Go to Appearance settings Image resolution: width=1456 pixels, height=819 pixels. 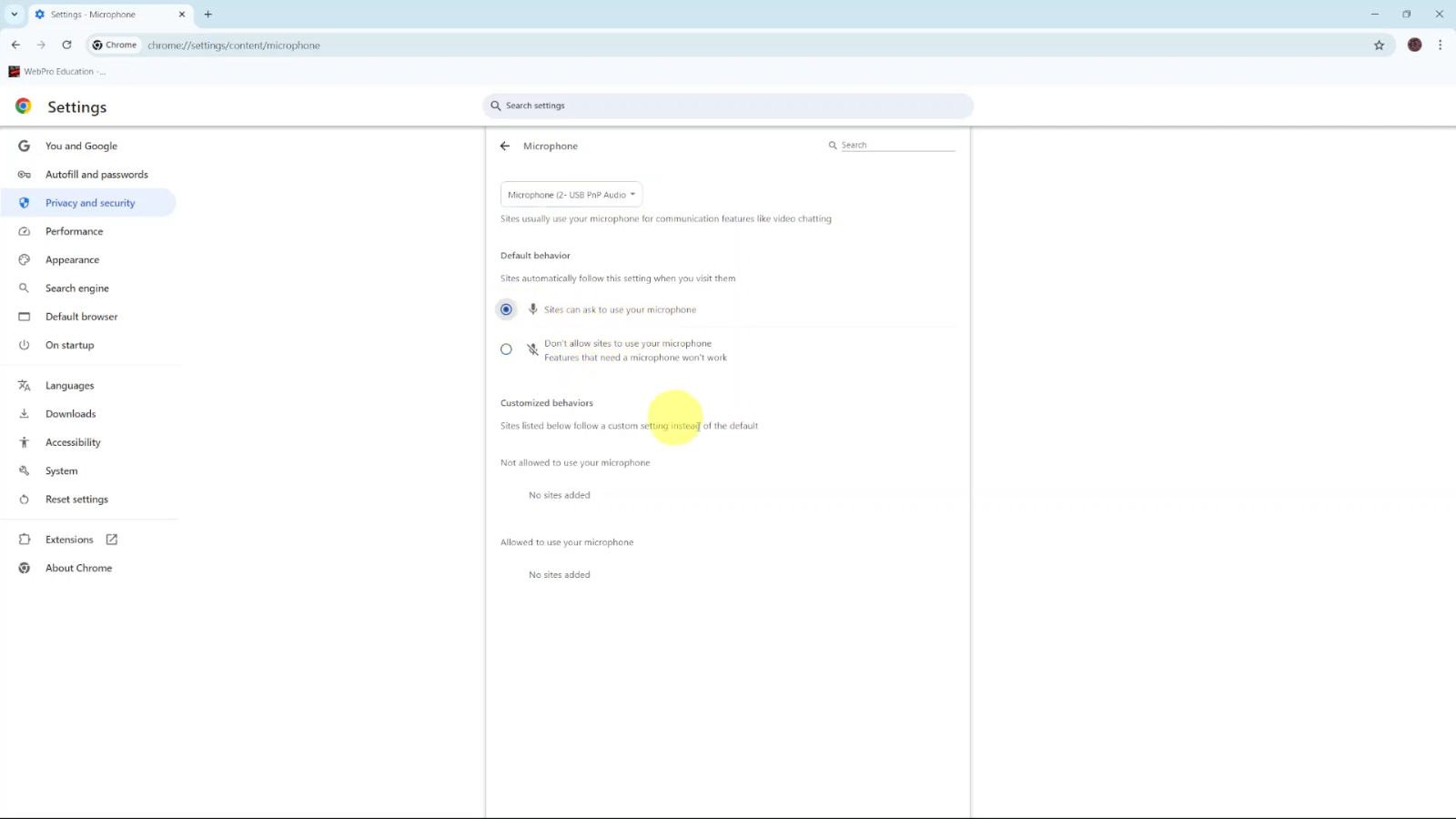(x=72, y=260)
